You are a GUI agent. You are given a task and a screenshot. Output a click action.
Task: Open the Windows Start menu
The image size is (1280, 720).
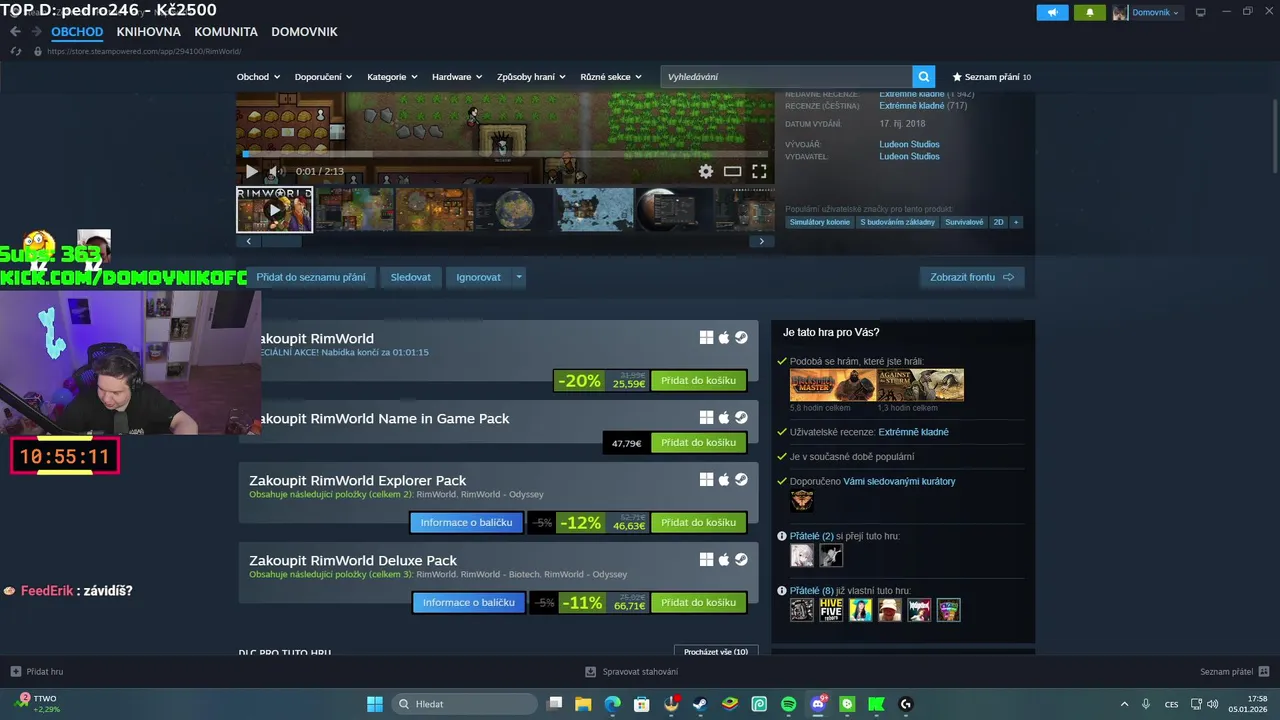pyautogui.click(x=375, y=704)
